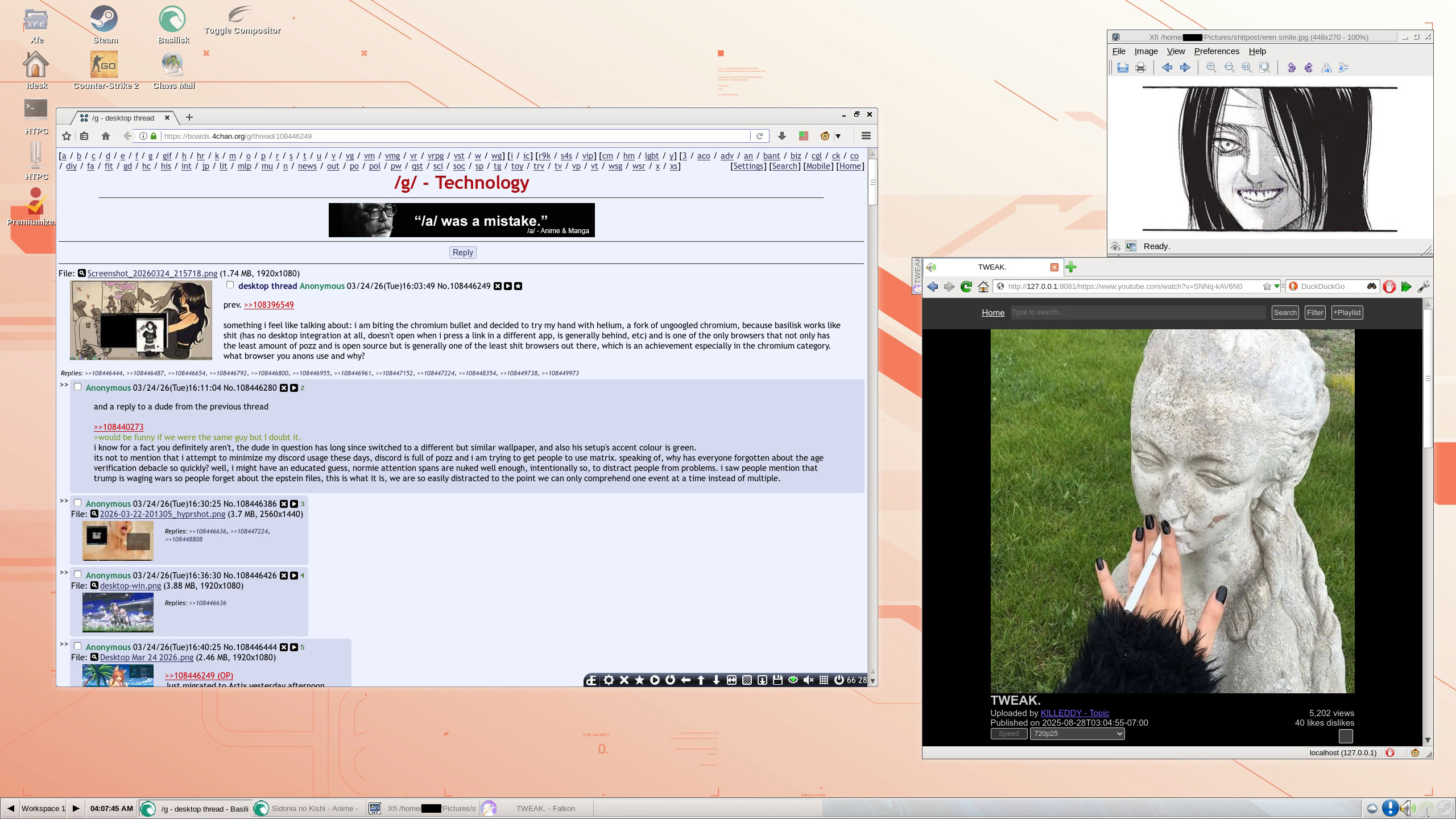Click the Reply button
Viewport: 1456px width, 819px height.
(x=462, y=253)
